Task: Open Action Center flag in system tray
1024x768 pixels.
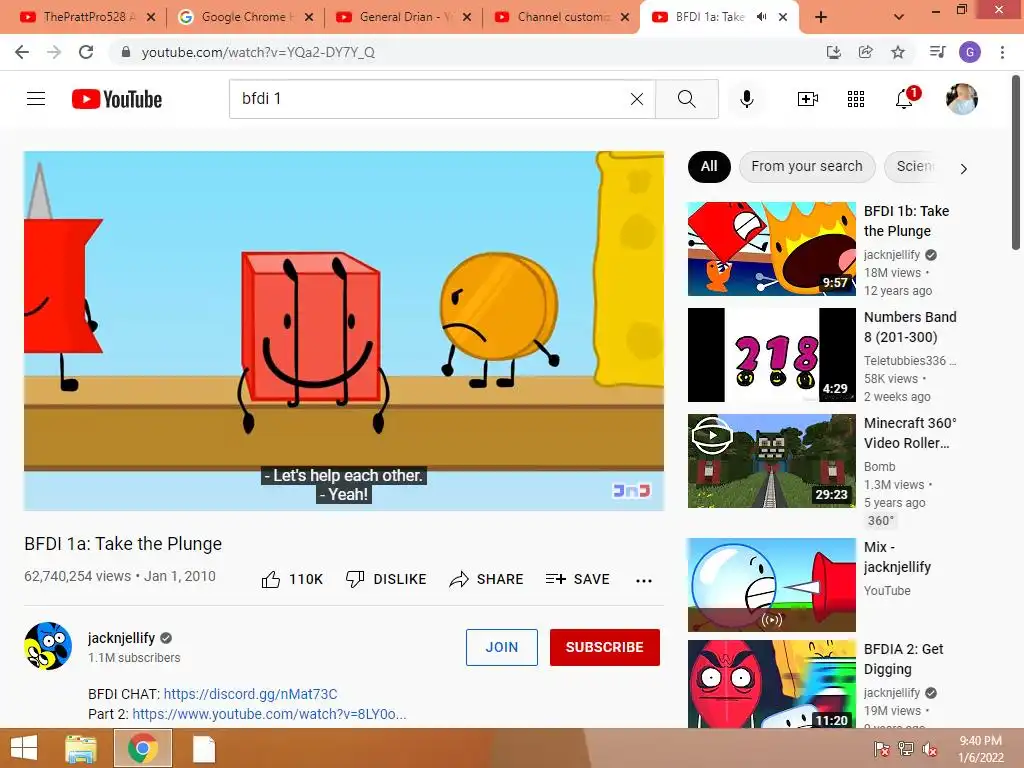Action: click(882, 749)
